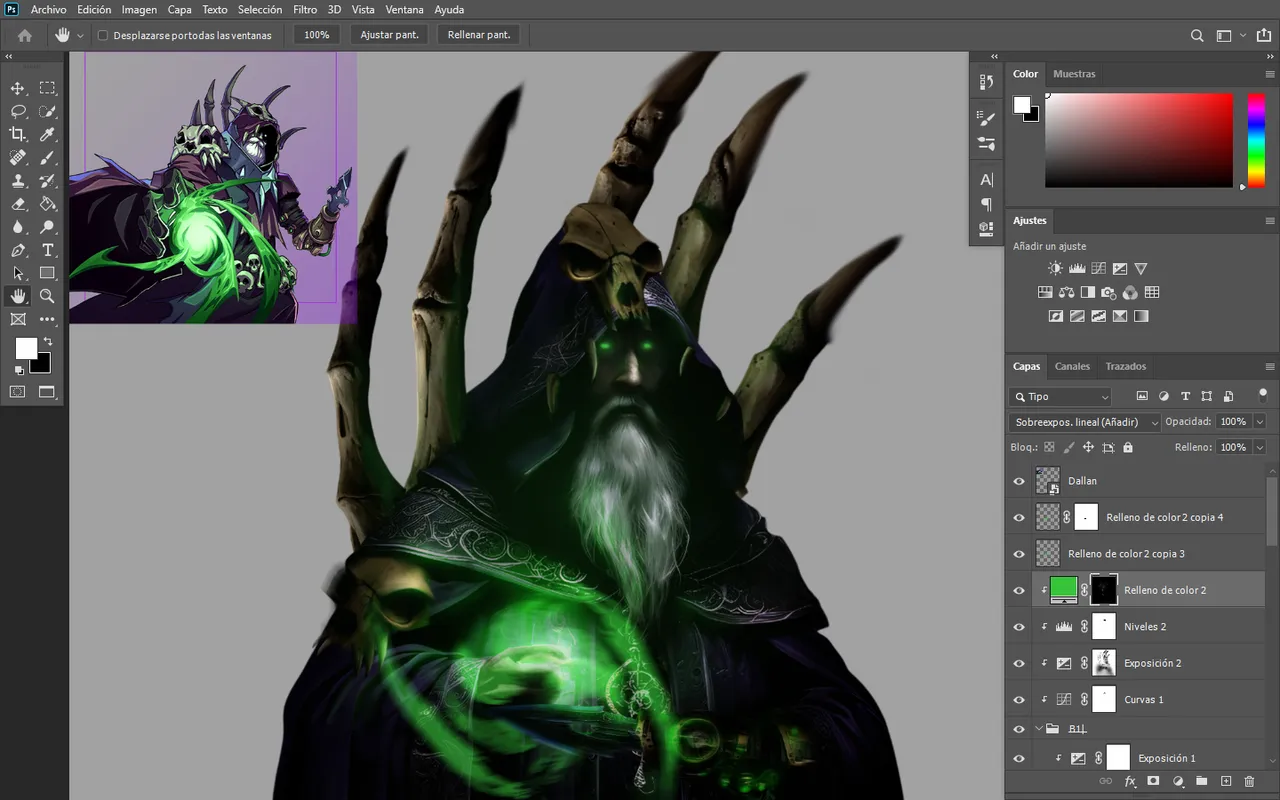Viewport: 1280px width, 800px height.
Task: Select the Move tool
Action: [x=18, y=88]
